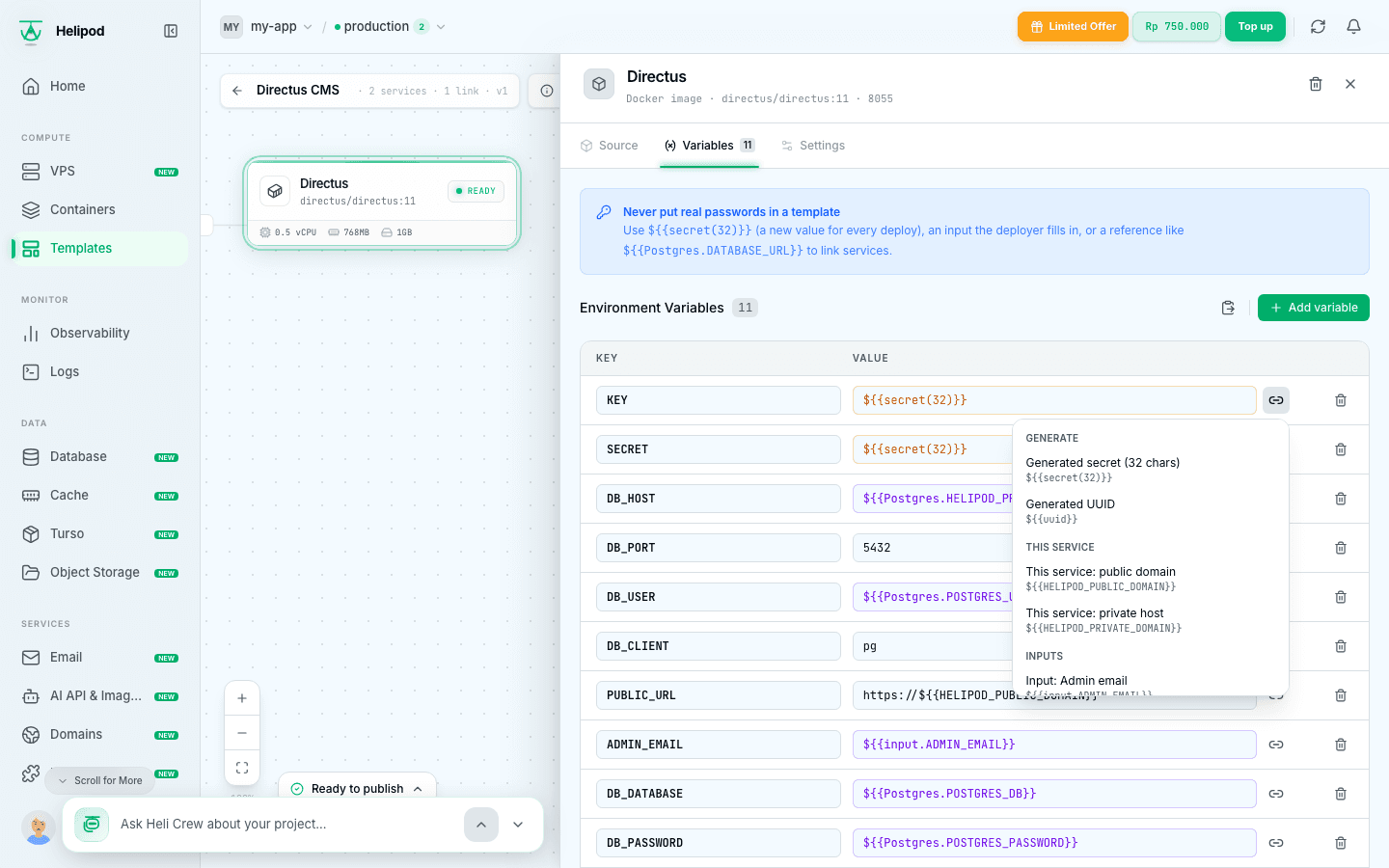
Task: Click the Top up button
Action: pyautogui.click(x=1255, y=27)
